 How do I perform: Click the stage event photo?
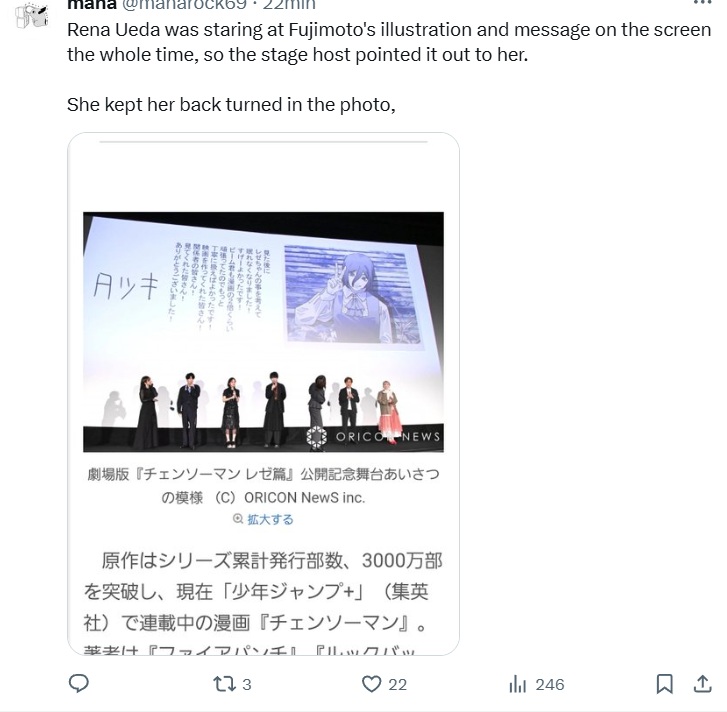[263, 332]
